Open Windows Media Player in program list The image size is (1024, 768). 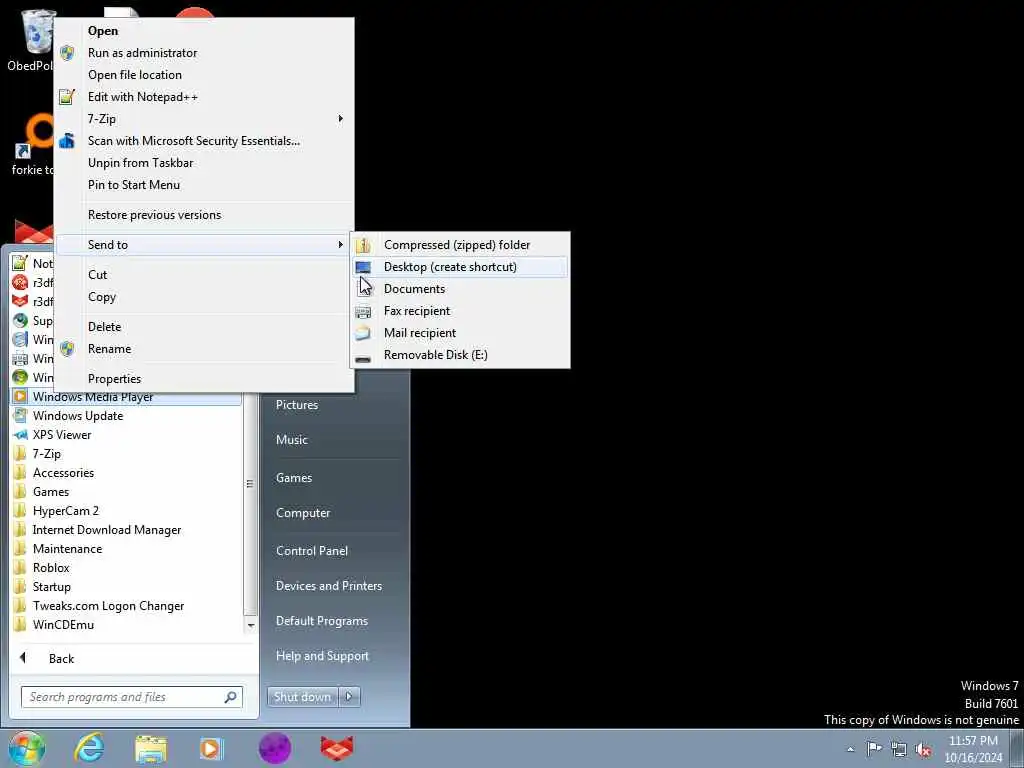(127, 397)
